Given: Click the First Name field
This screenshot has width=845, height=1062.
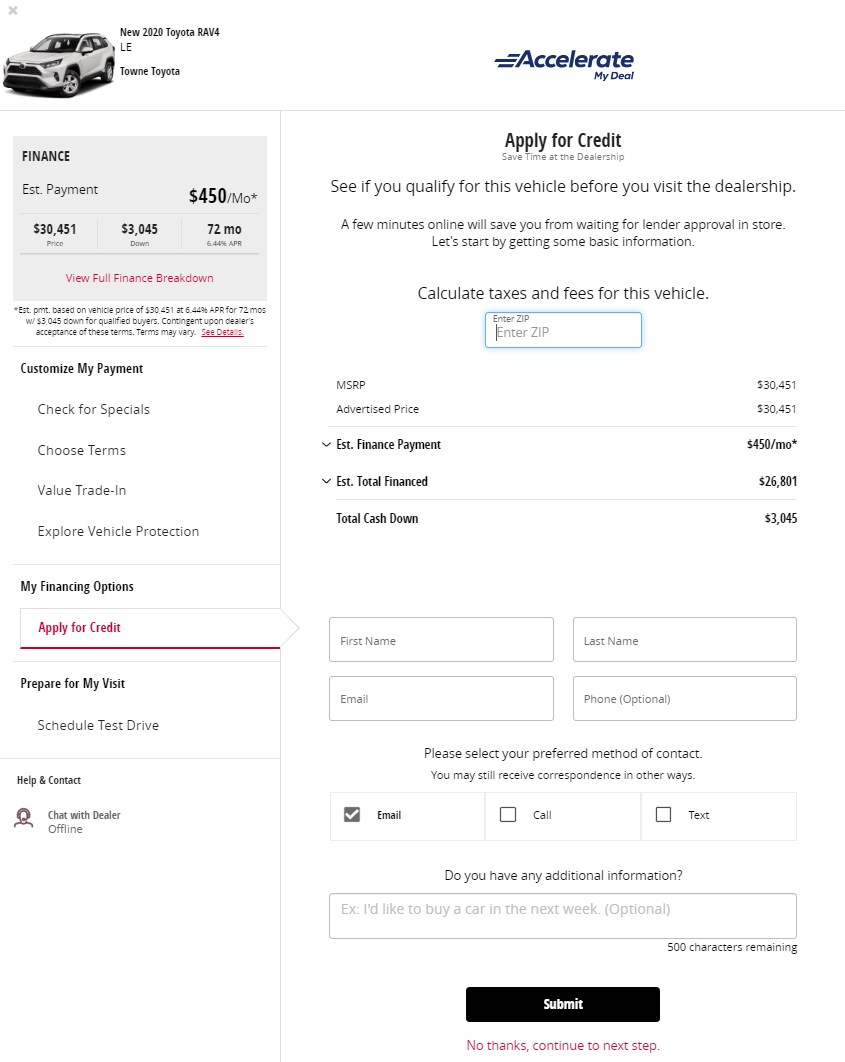Looking at the screenshot, I should pyautogui.click(x=441, y=639).
